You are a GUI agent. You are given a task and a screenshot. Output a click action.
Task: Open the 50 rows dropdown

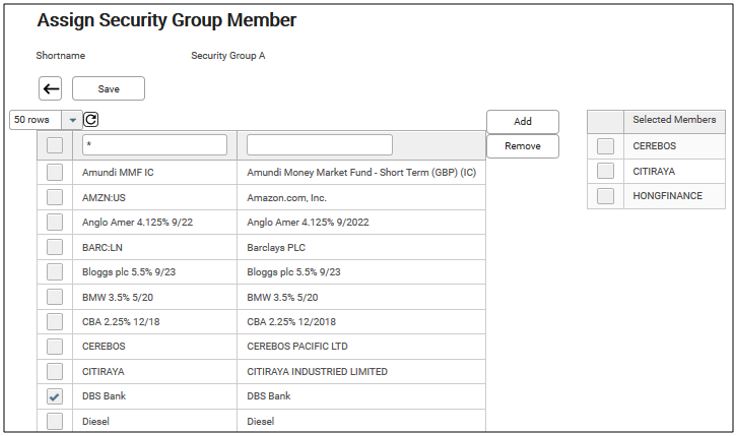point(71,120)
